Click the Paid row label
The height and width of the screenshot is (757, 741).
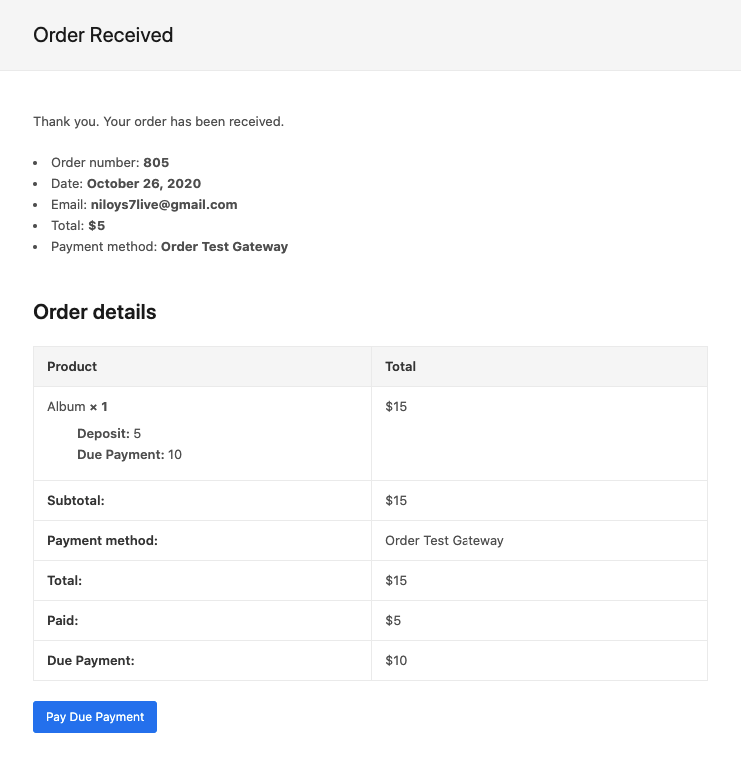[62, 620]
